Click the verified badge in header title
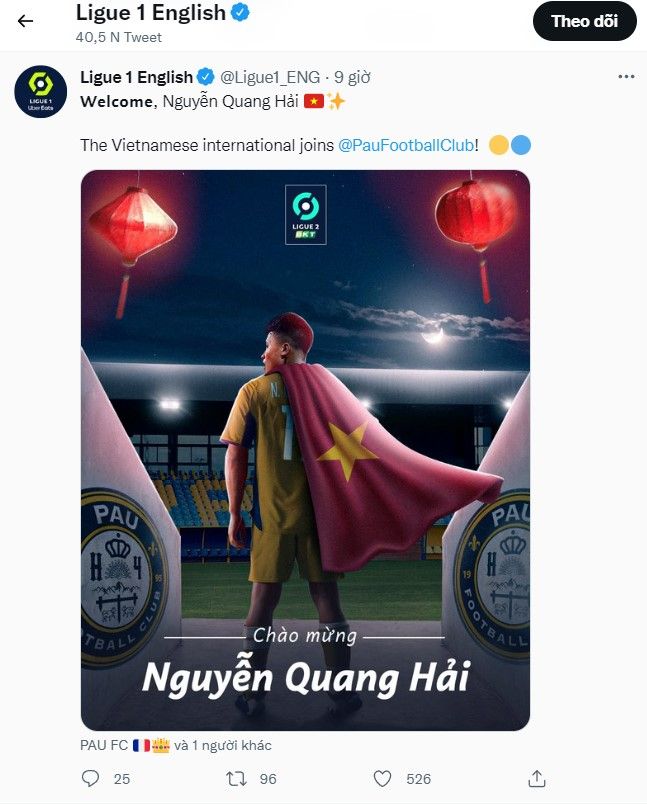647x804 pixels. (240, 12)
